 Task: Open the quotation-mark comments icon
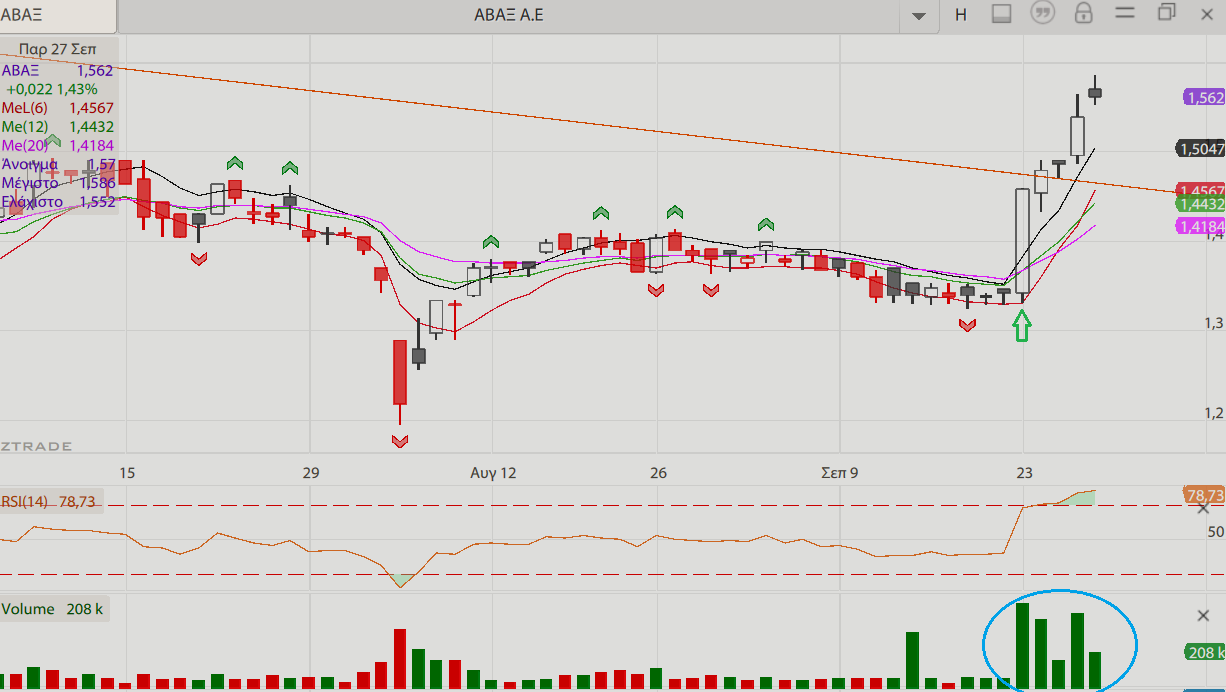[x=1043, y=14]
